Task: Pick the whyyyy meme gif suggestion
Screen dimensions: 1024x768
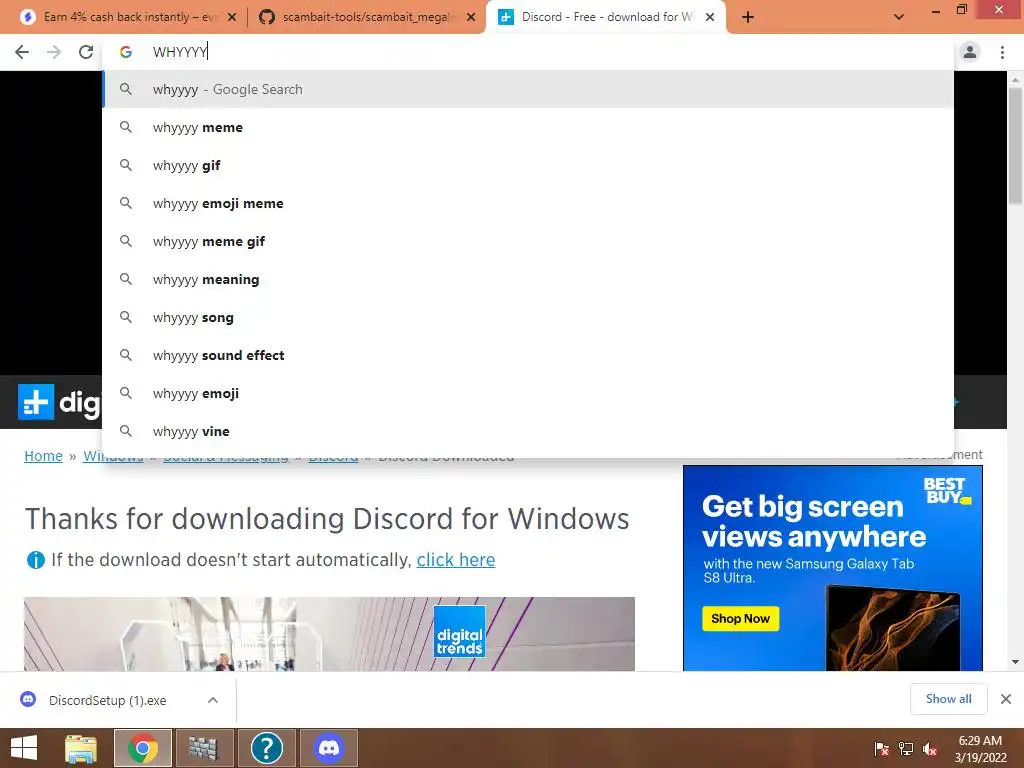Action: click(x=528, y=241)
